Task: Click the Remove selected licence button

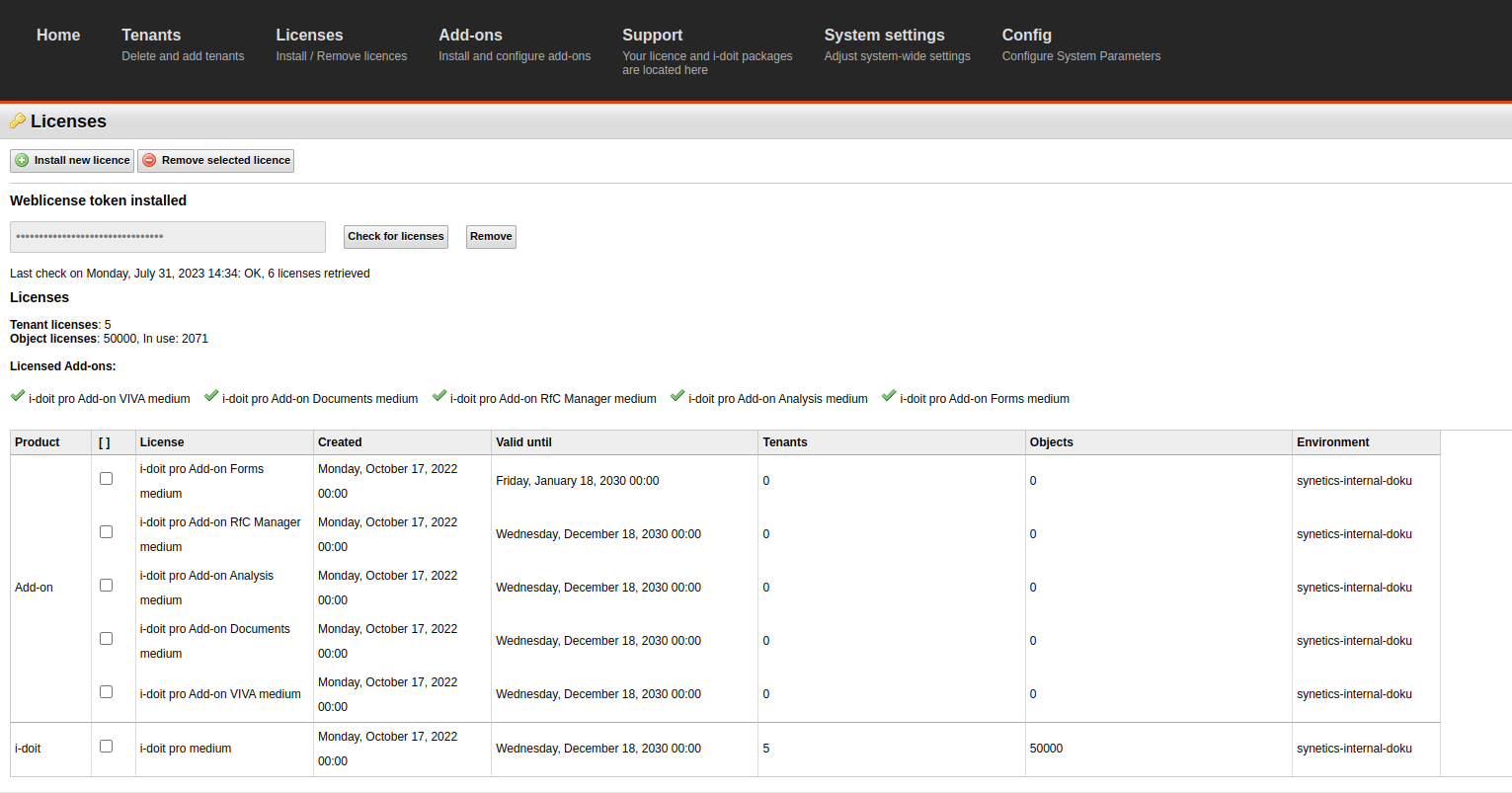Action: [215, 160]
